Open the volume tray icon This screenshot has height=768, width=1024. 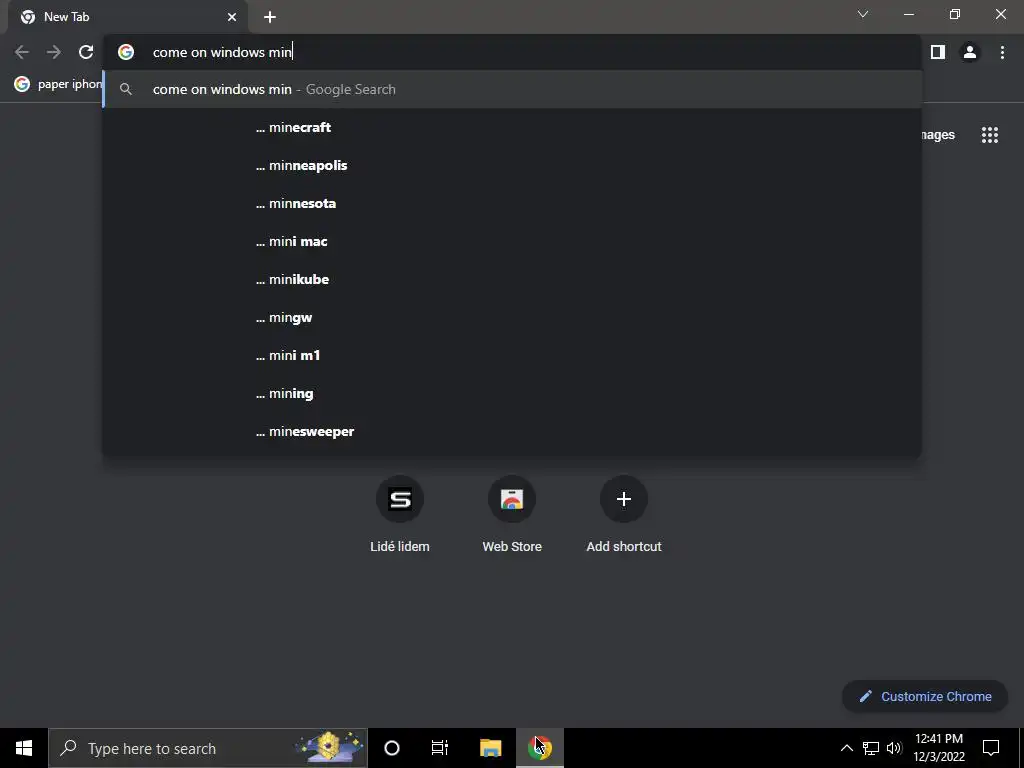point(894,748)
